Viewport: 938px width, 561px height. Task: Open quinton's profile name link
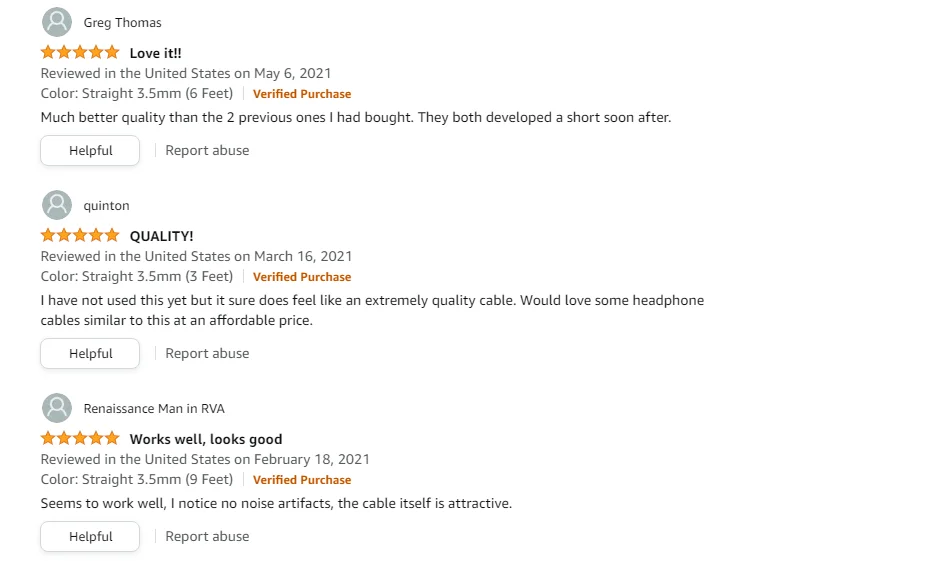pos(106,206)
